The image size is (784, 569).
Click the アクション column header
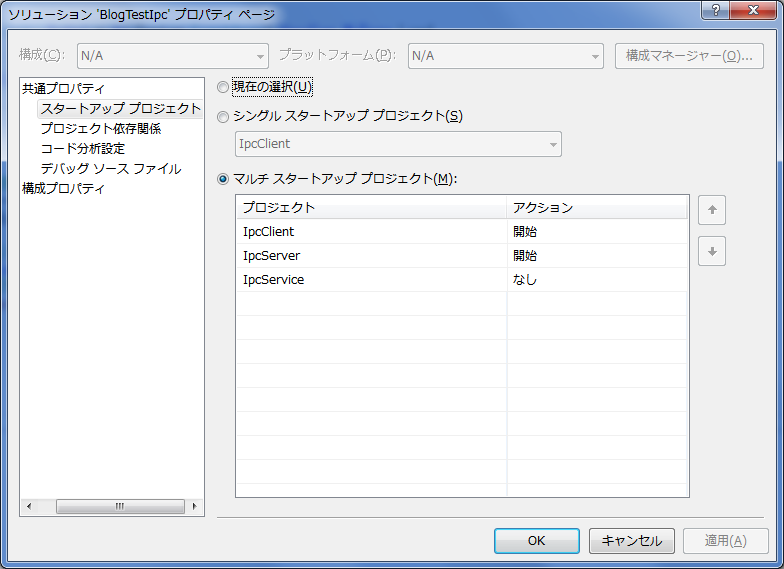(x=597, y=208)
